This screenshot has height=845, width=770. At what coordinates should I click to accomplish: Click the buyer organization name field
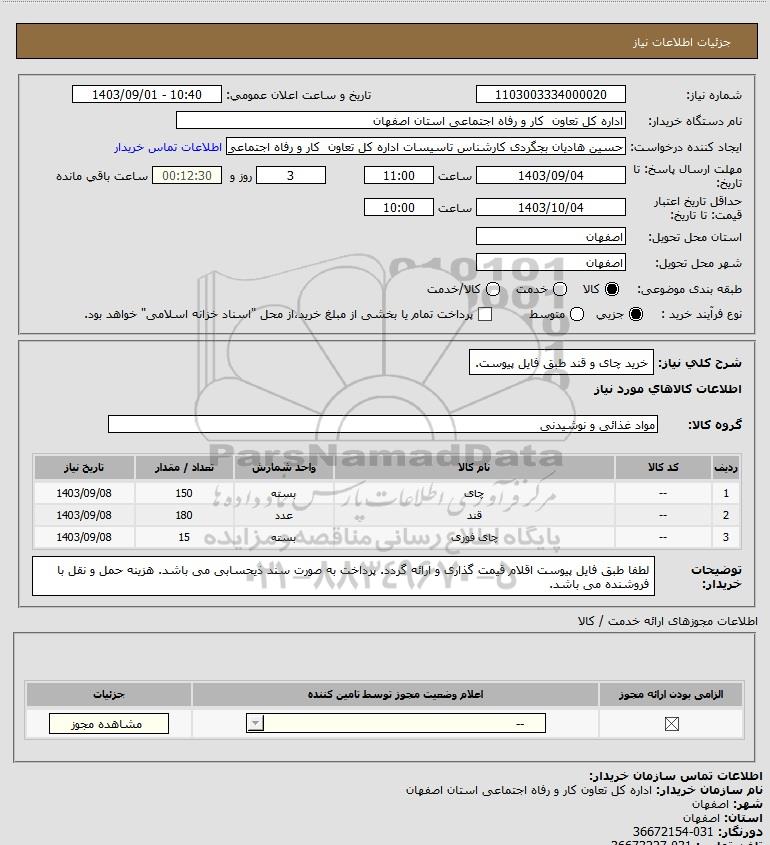(400, 121)
